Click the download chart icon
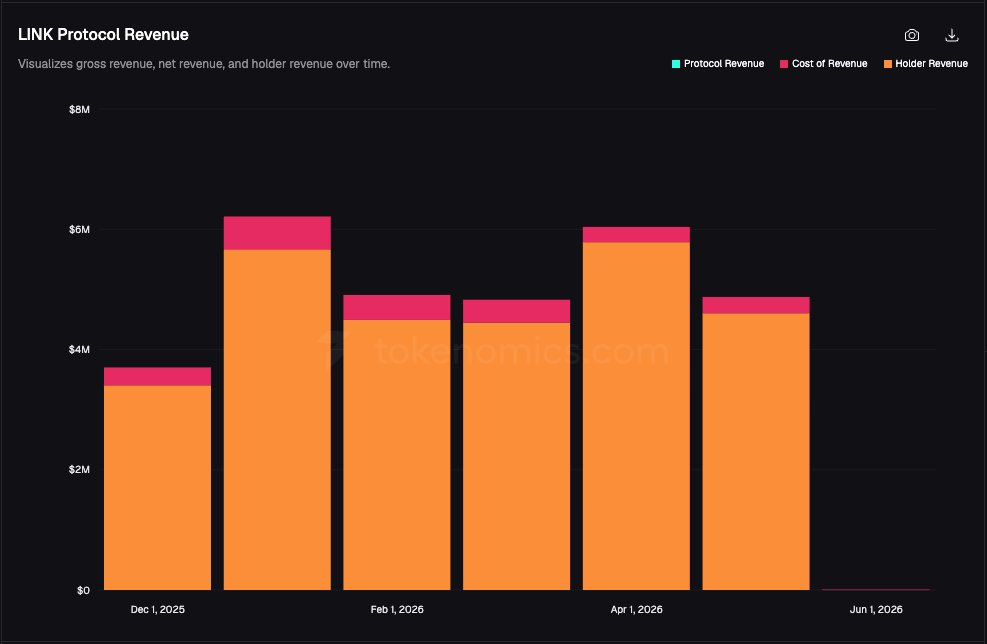Screen dimensions: 987x644 tap(952, 35)
